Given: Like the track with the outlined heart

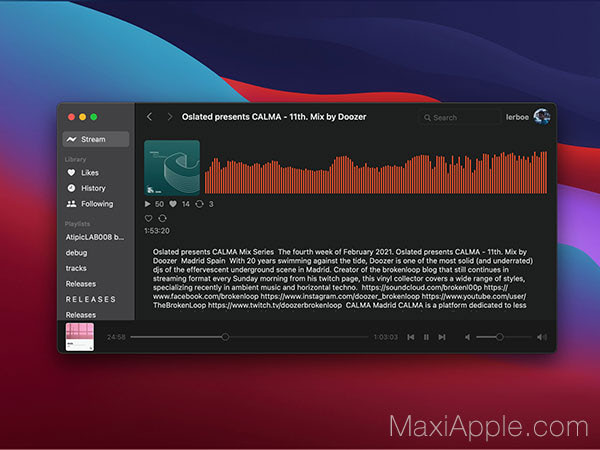Looking at the screenshot, I should click(x=148, y=218).
